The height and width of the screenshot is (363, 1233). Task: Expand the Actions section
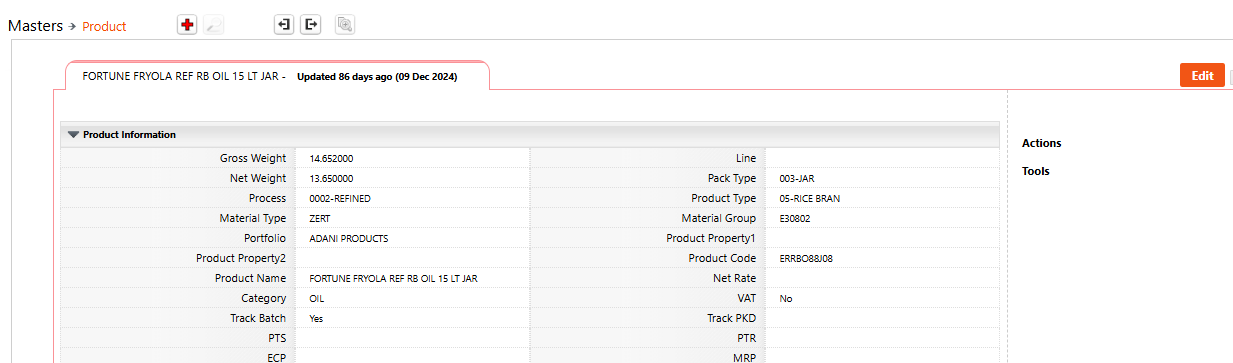point(1042,143)
